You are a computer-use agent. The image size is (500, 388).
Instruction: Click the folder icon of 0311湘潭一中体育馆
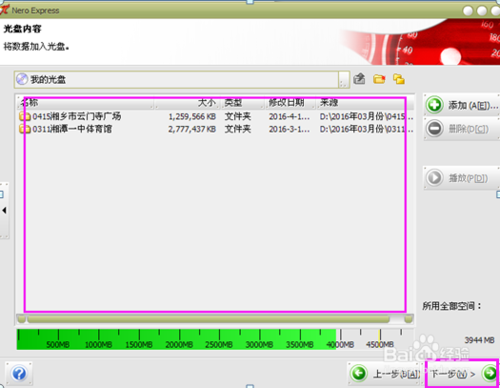click(25, 129)
